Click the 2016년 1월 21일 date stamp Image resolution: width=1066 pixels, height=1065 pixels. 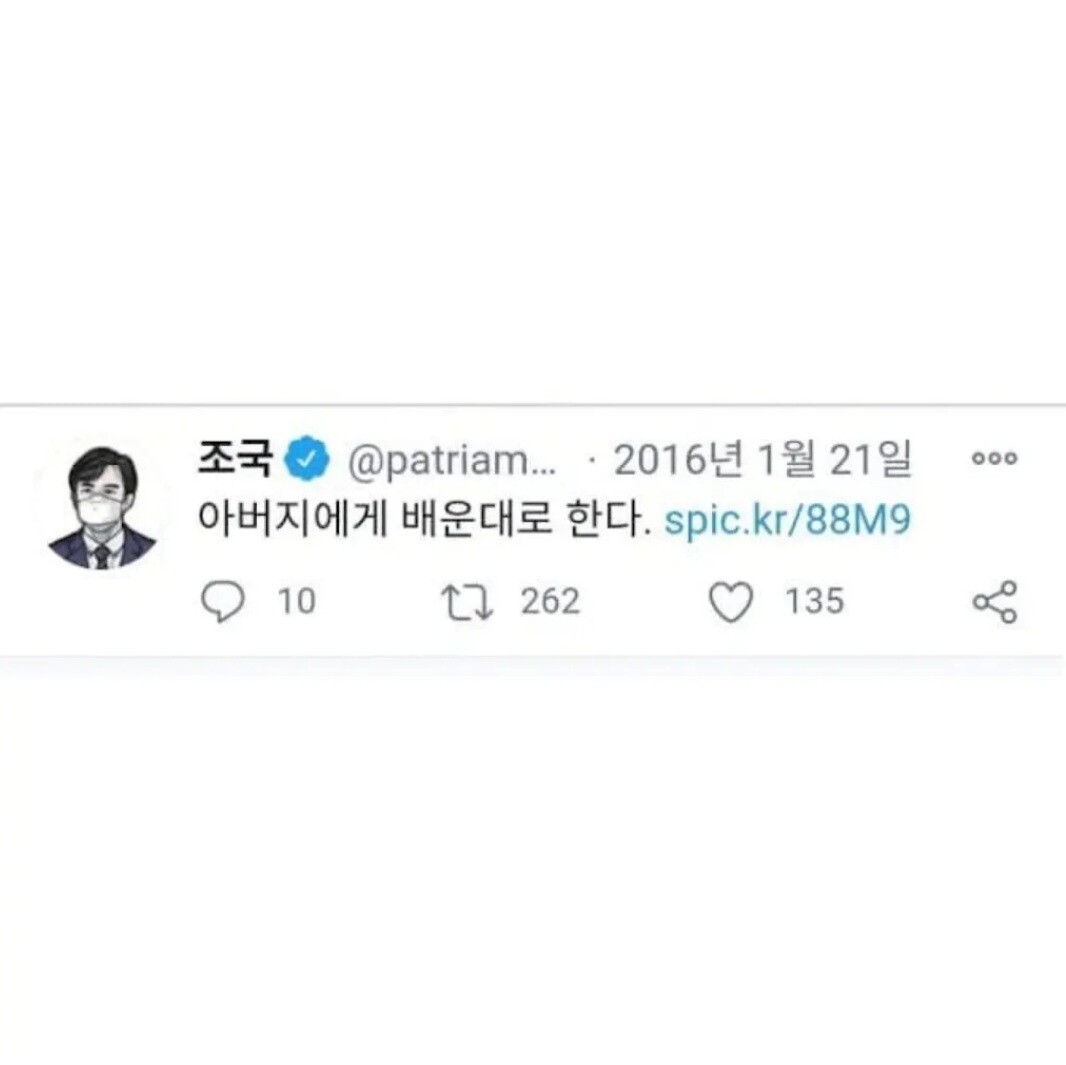point(762,459)
